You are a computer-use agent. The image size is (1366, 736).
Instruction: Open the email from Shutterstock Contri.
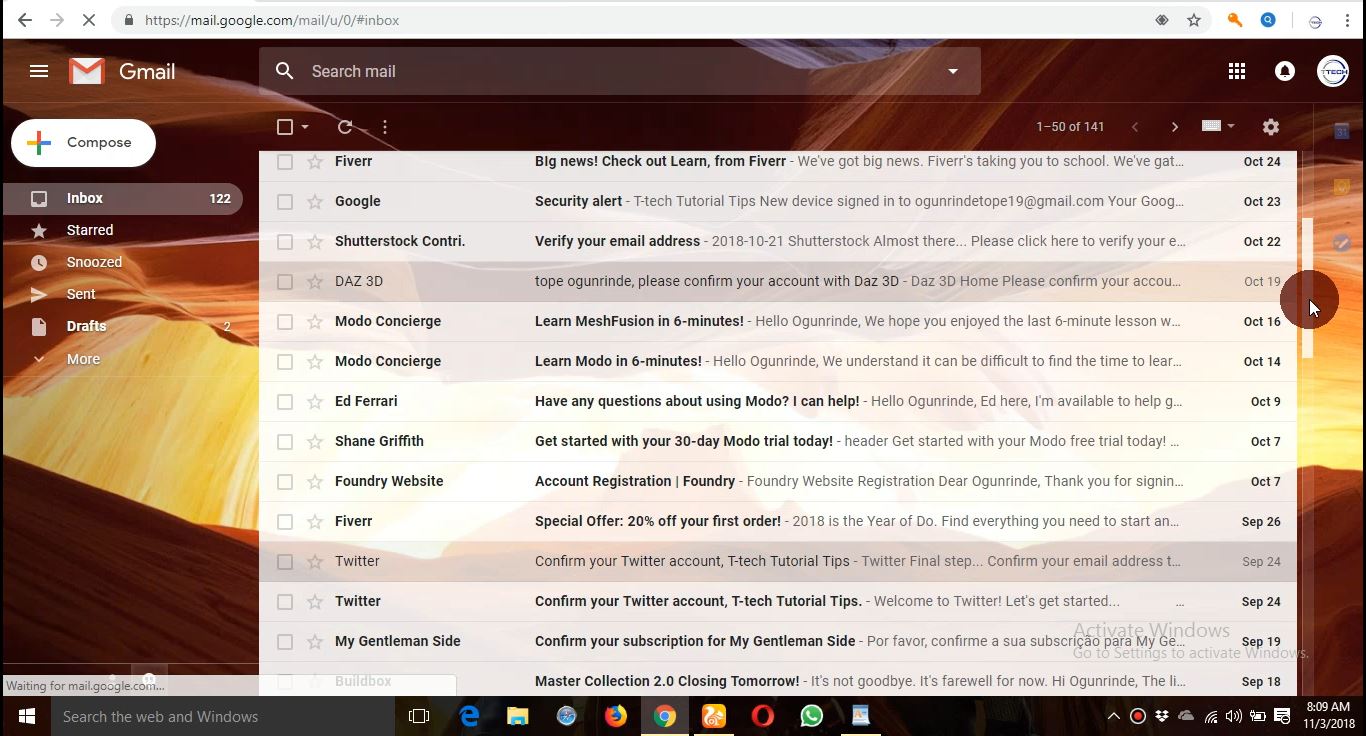700,241
